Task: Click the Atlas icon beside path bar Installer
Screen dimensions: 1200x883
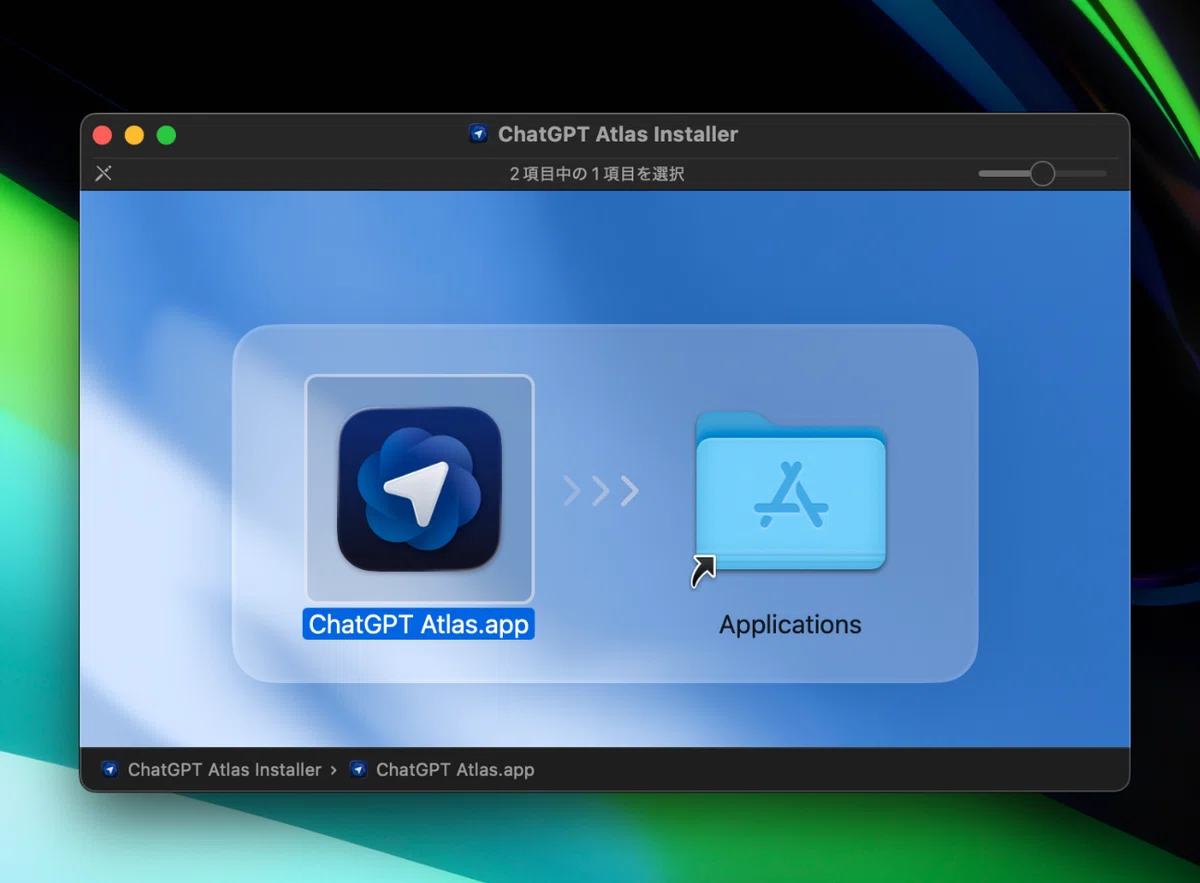Action: pos(110,770)
